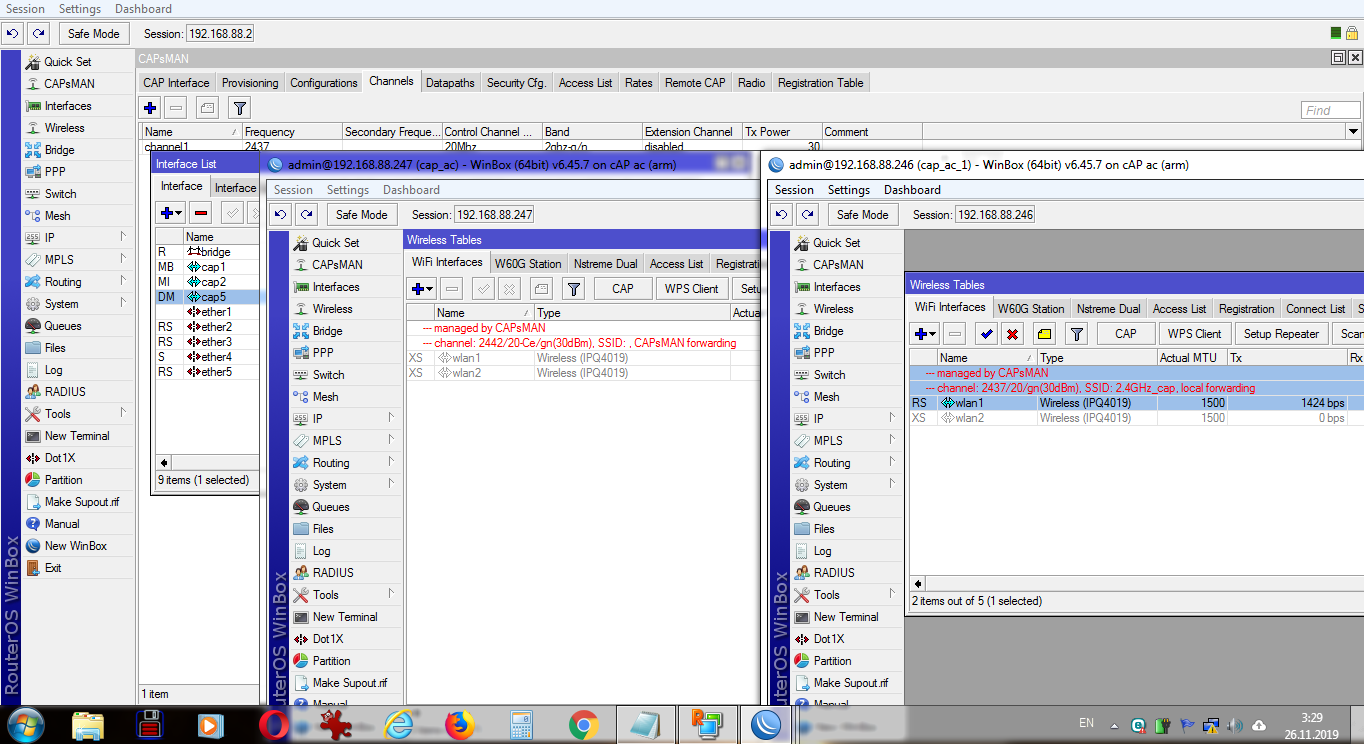1364x744 pixels.
Task: Select wlan1 row in cap_ac_1 Wireless Tables
Action: (1137, 403)
